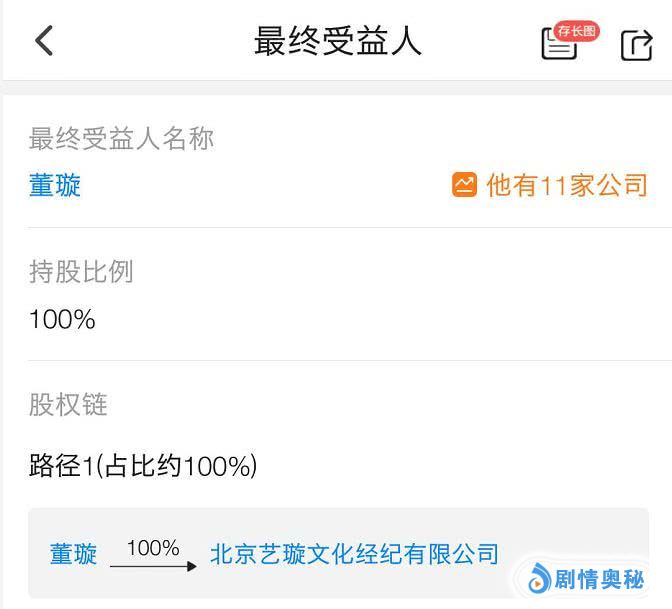
Task: Click the 持股比例 label
Action: pos(81,271)
